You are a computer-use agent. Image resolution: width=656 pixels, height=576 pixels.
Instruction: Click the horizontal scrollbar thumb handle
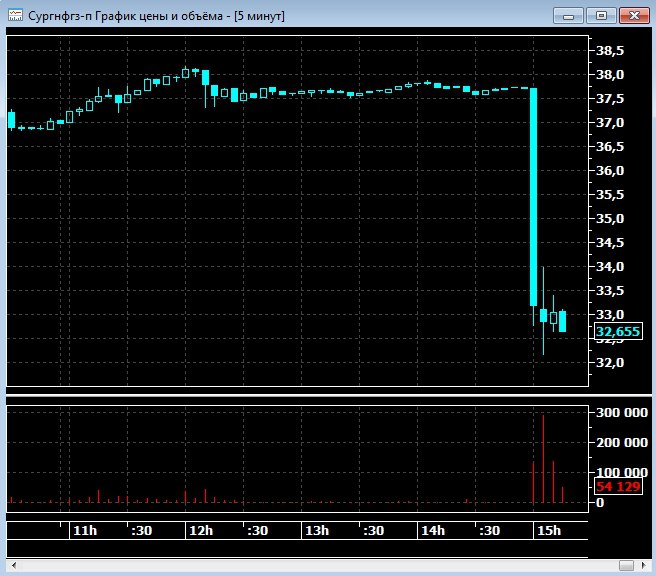[x=625, y=567]
